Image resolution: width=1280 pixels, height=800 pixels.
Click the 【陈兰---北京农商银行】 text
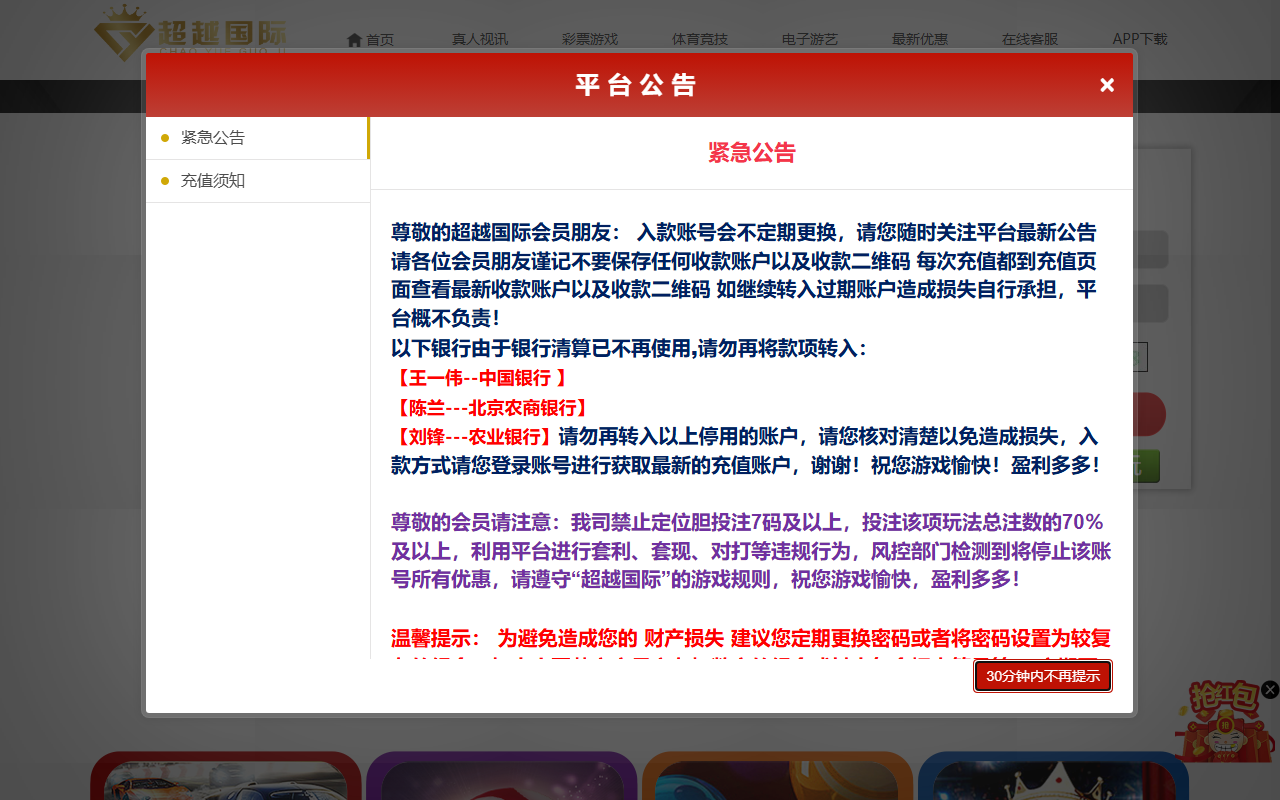(x=489, y=408)
